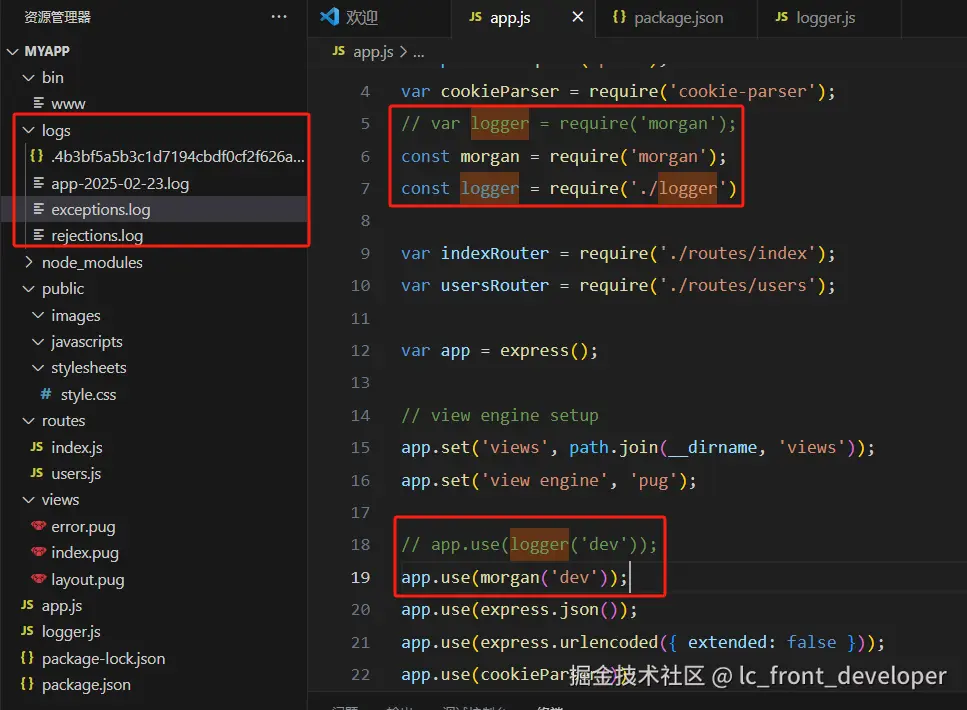Click line number 7 in the gutter
Viewport: 967px width, 710px height.
(x=365, y=188)
